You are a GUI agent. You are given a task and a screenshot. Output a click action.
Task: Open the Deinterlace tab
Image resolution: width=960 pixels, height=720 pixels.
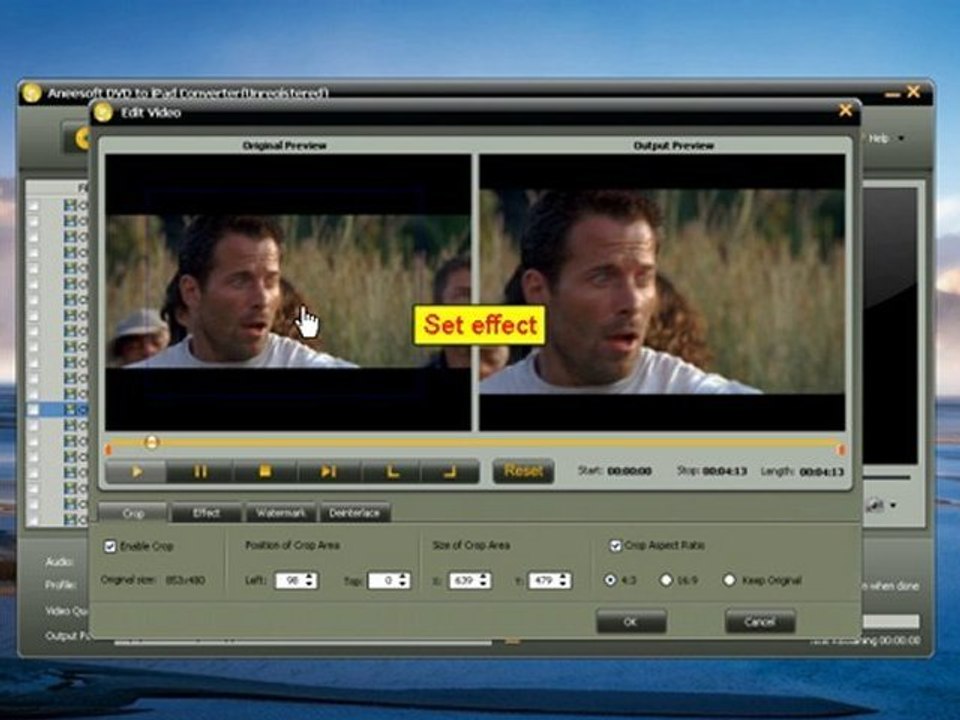point(354,513)
